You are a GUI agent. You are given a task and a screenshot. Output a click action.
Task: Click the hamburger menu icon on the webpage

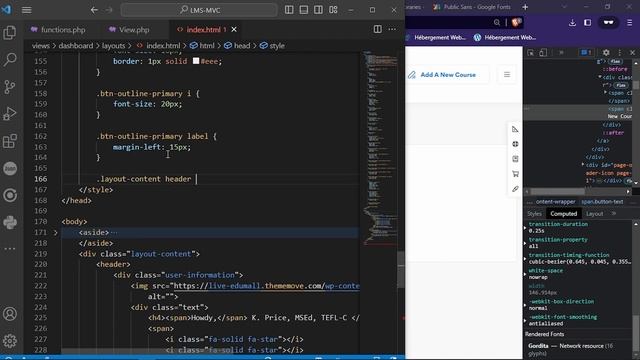(x=507, y=75)
